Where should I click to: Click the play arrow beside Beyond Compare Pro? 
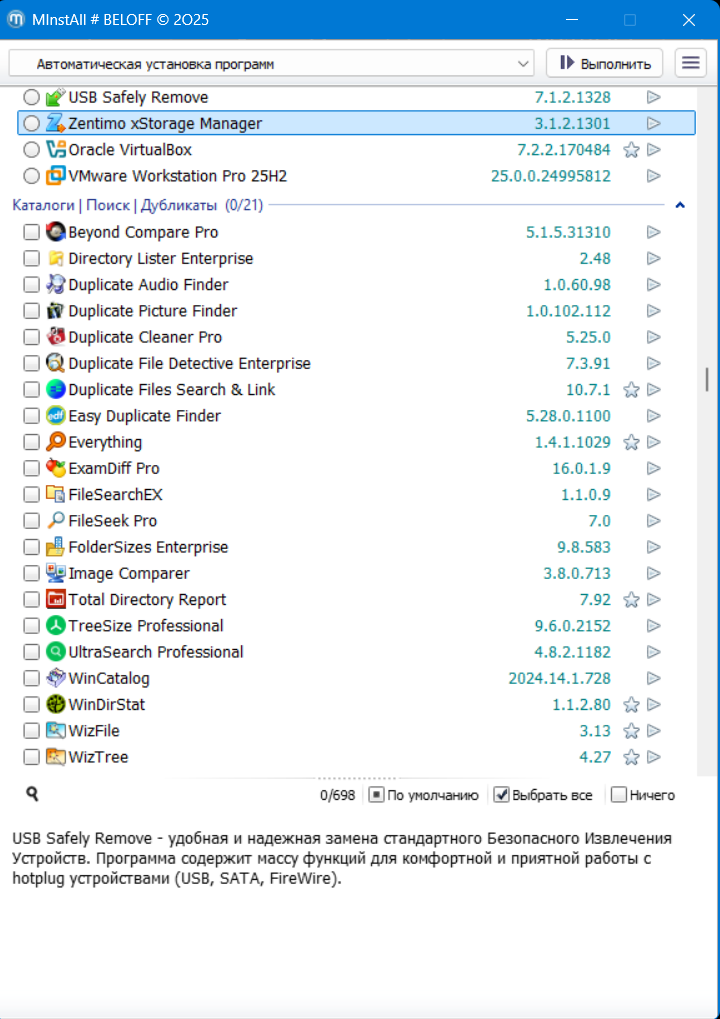654,232
